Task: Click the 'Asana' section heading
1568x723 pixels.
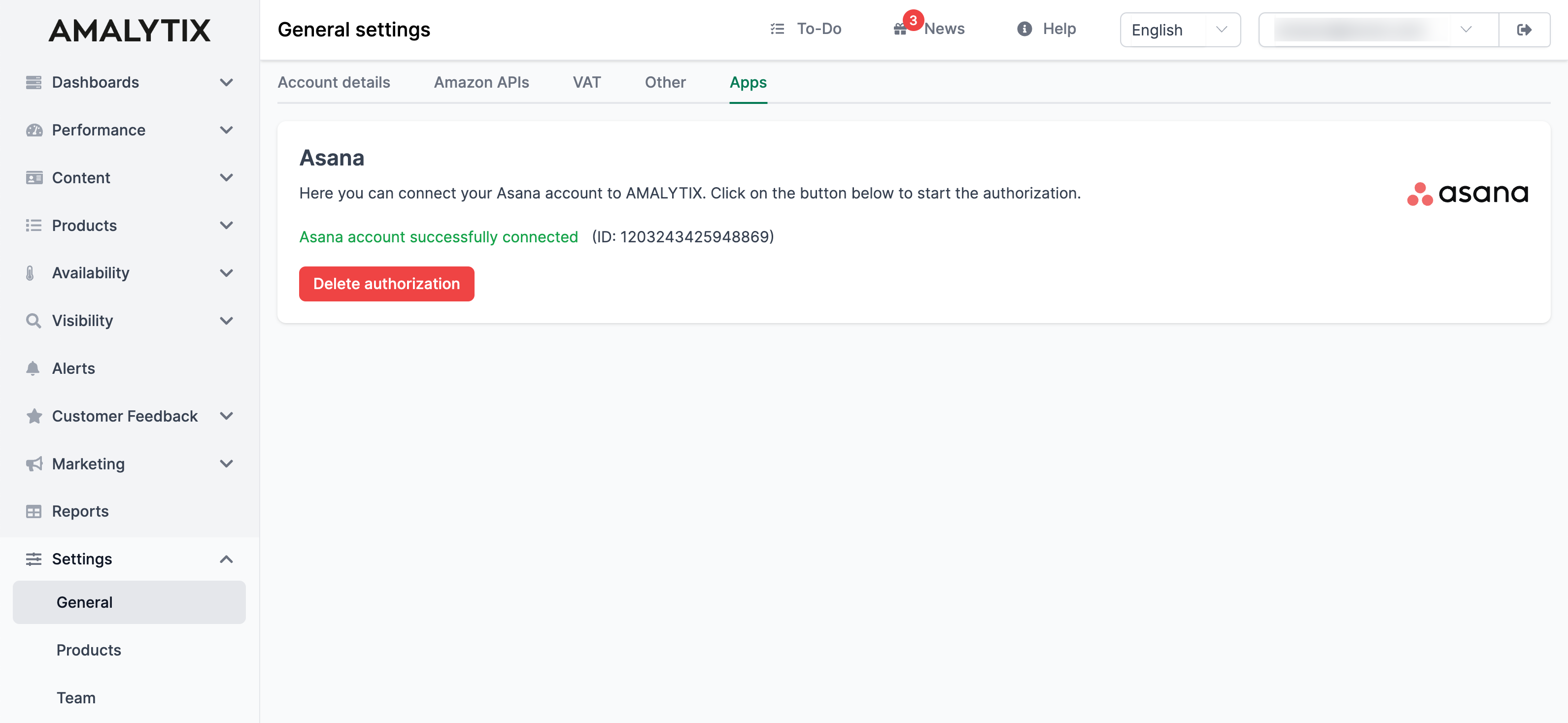Action: [332, 158]
